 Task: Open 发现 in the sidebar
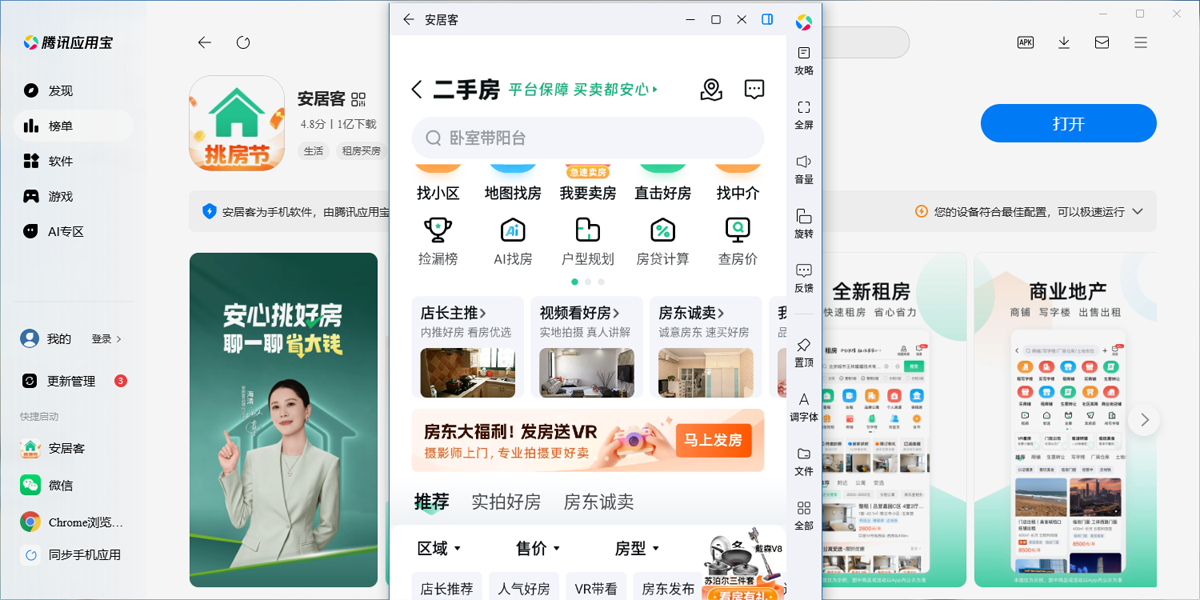coord(60,90)
